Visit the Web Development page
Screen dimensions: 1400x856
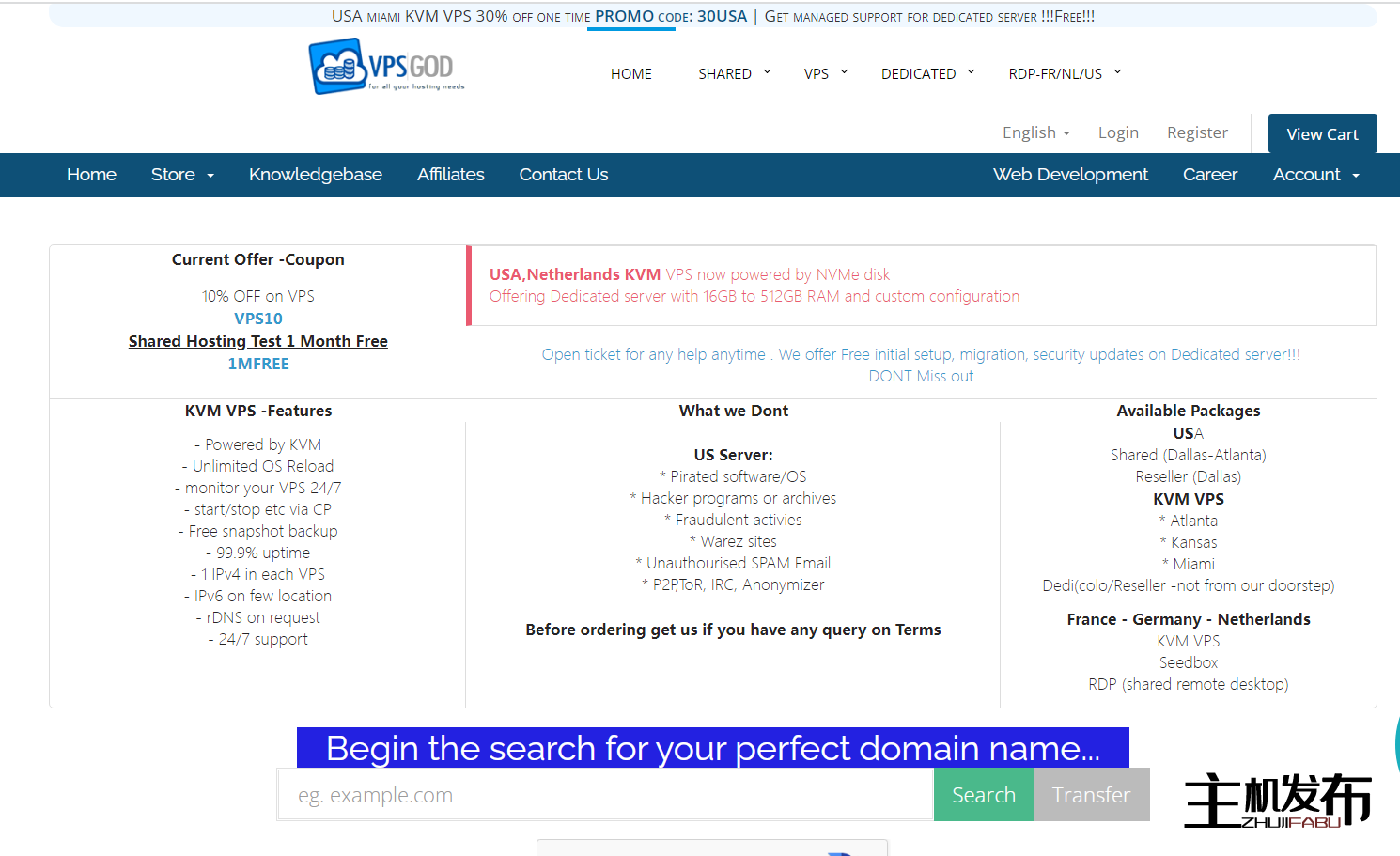1070,175
